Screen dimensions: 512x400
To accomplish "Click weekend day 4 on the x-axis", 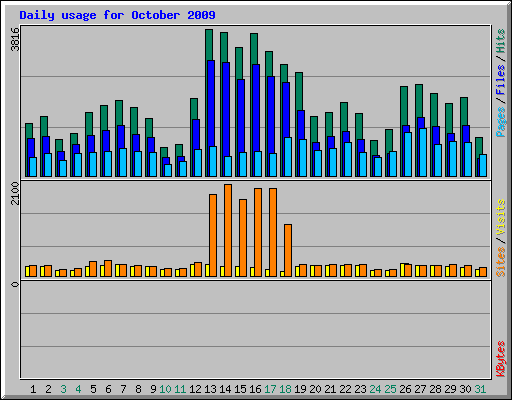I will 78,389.
